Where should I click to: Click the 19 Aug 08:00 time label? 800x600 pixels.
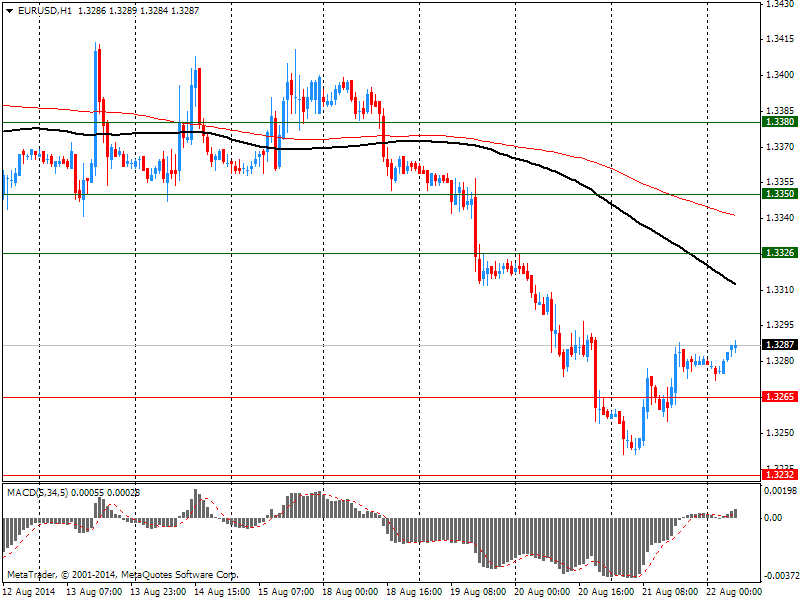[x=479, y=592]
